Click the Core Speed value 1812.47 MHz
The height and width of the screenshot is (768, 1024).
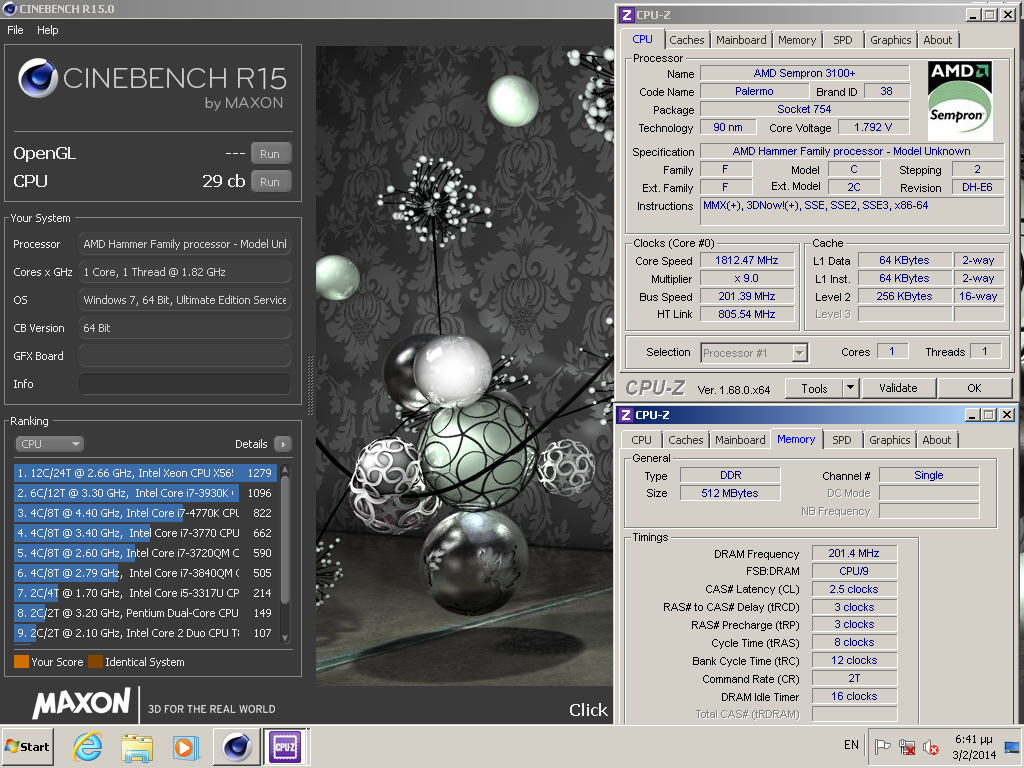pyautogui.click(x=747, y=261)
